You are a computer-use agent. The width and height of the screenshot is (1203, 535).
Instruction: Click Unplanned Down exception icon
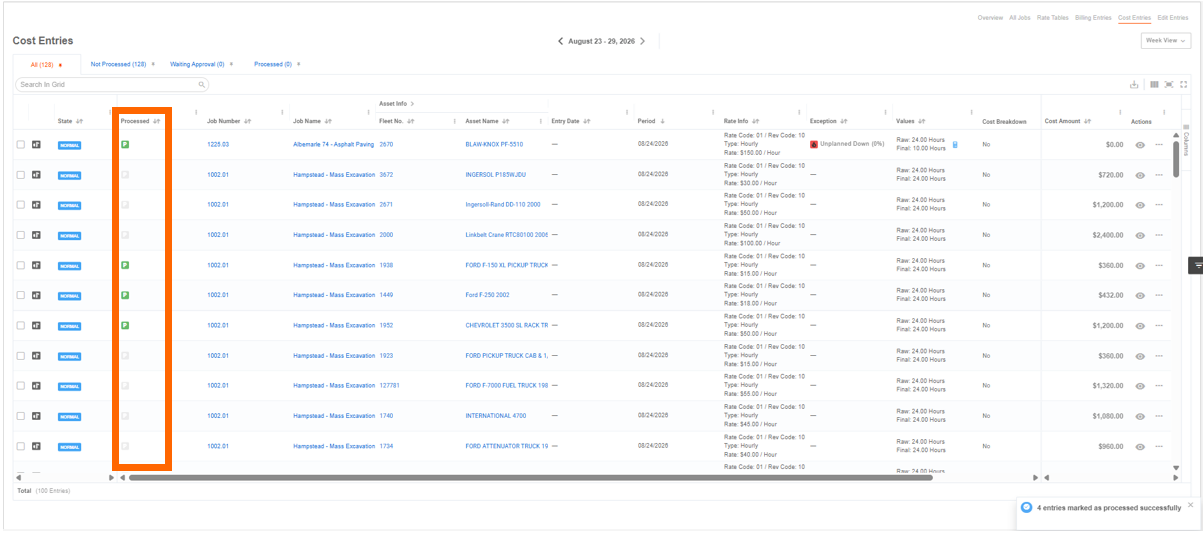click(814, 144)
